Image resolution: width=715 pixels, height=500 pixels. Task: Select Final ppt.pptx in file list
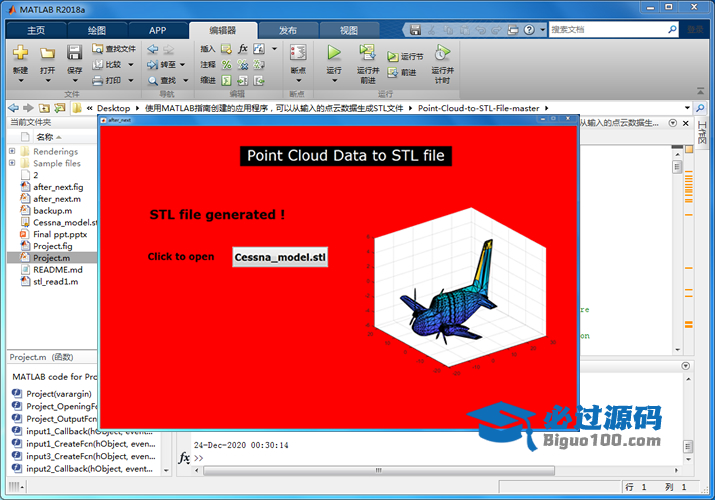(x=60, y=234)
